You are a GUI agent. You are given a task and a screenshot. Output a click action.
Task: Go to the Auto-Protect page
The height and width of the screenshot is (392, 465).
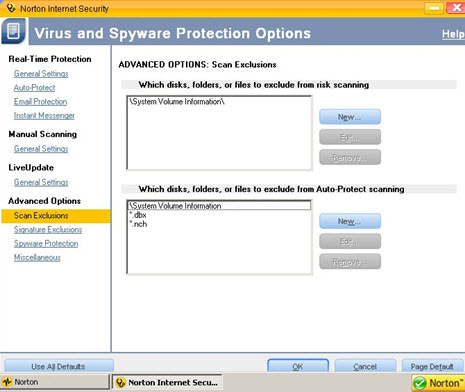pos(34,88)
